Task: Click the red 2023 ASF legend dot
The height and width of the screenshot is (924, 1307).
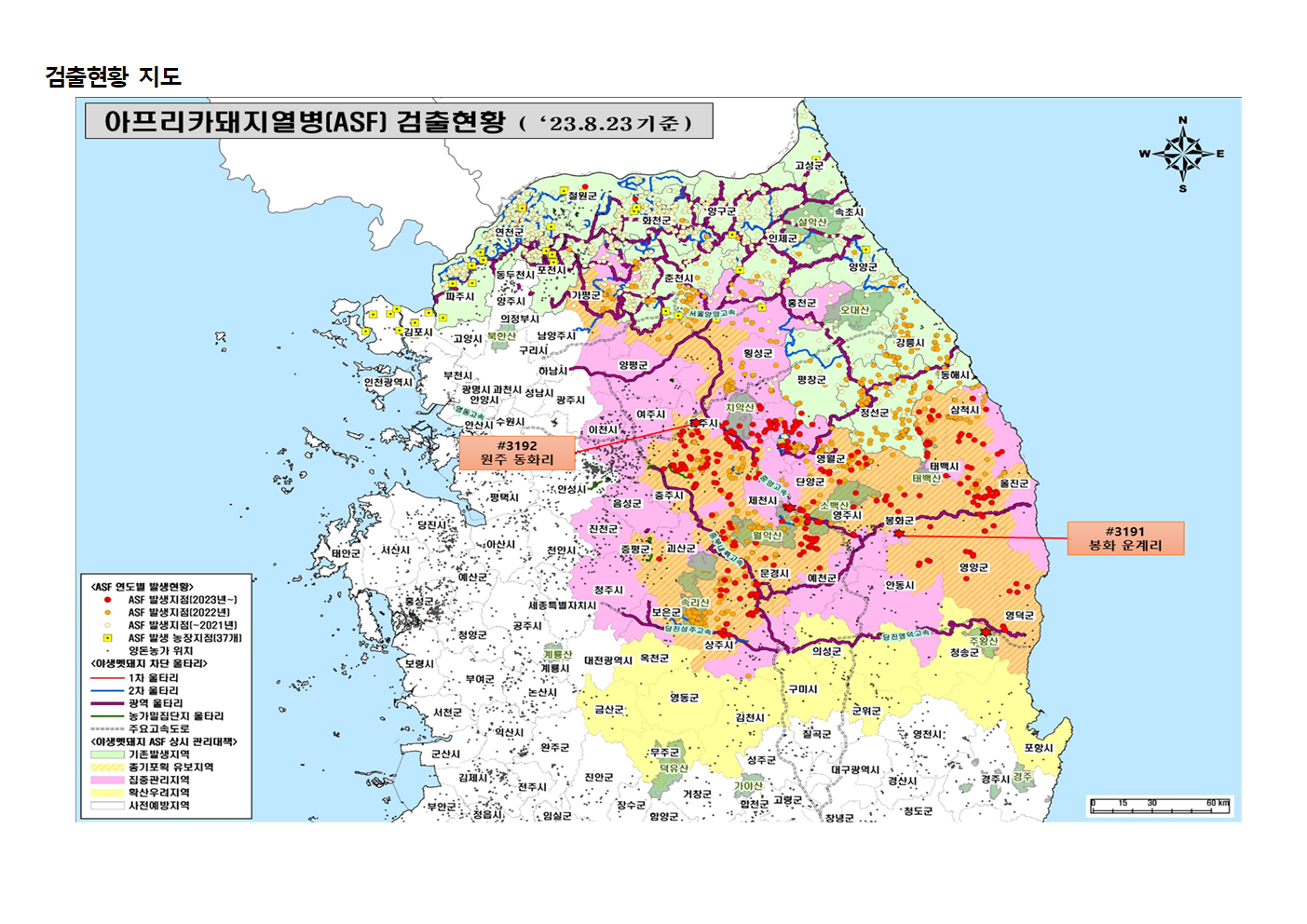Action: pos(107,600)
